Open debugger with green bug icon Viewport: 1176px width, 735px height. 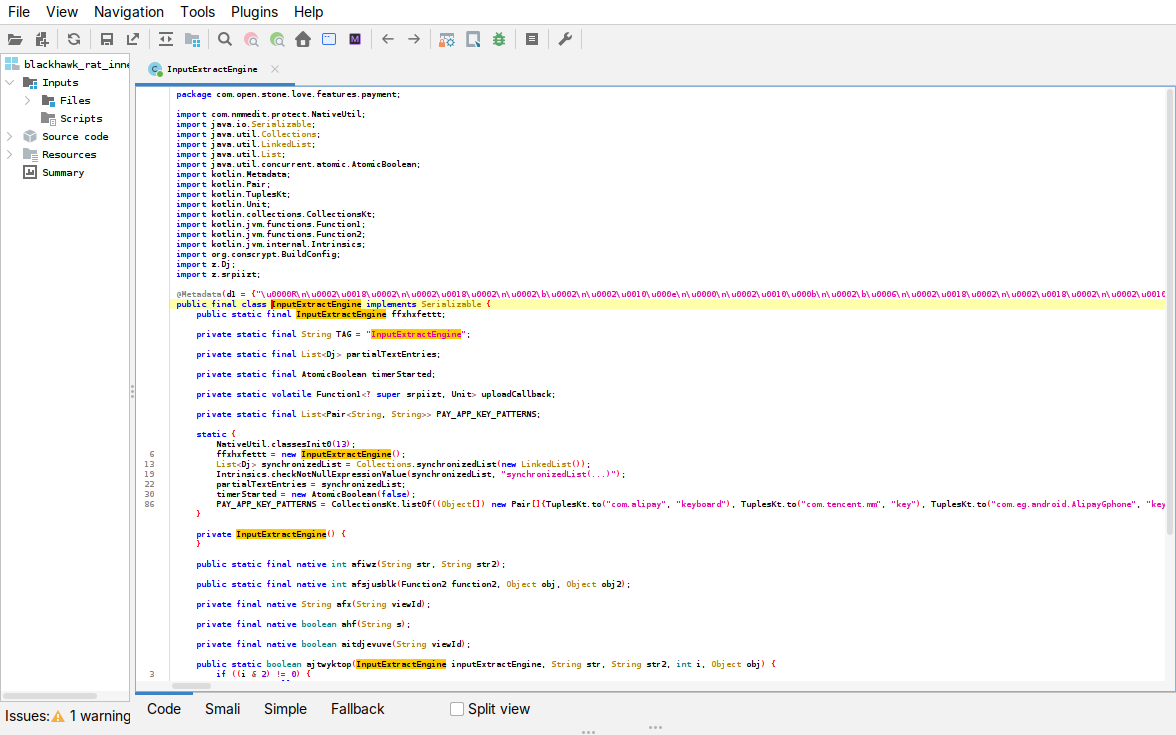(500, 40)
